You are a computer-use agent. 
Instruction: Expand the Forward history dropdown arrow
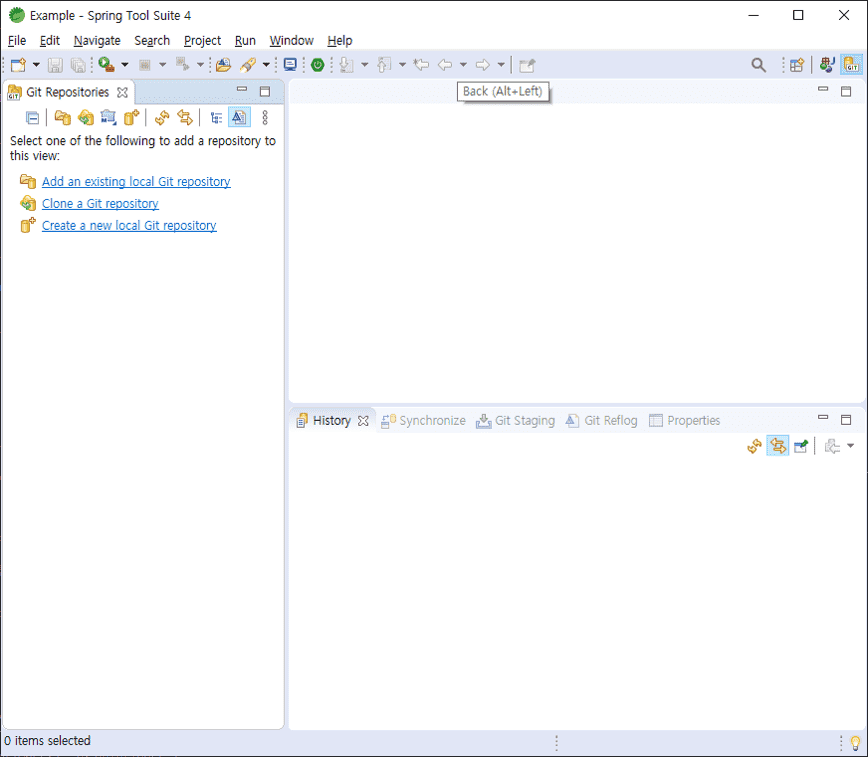pyautogui.click(x=501, y=65)
